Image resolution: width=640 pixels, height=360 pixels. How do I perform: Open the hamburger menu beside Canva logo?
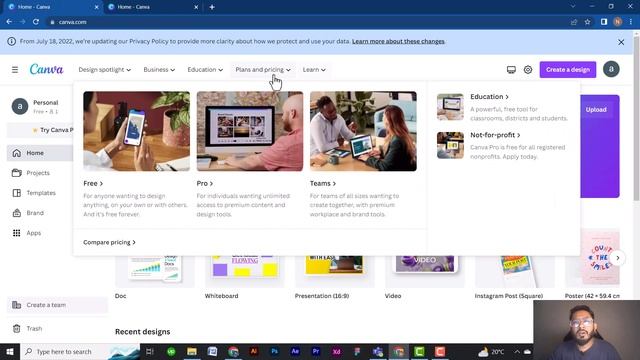tap(15, 70)
